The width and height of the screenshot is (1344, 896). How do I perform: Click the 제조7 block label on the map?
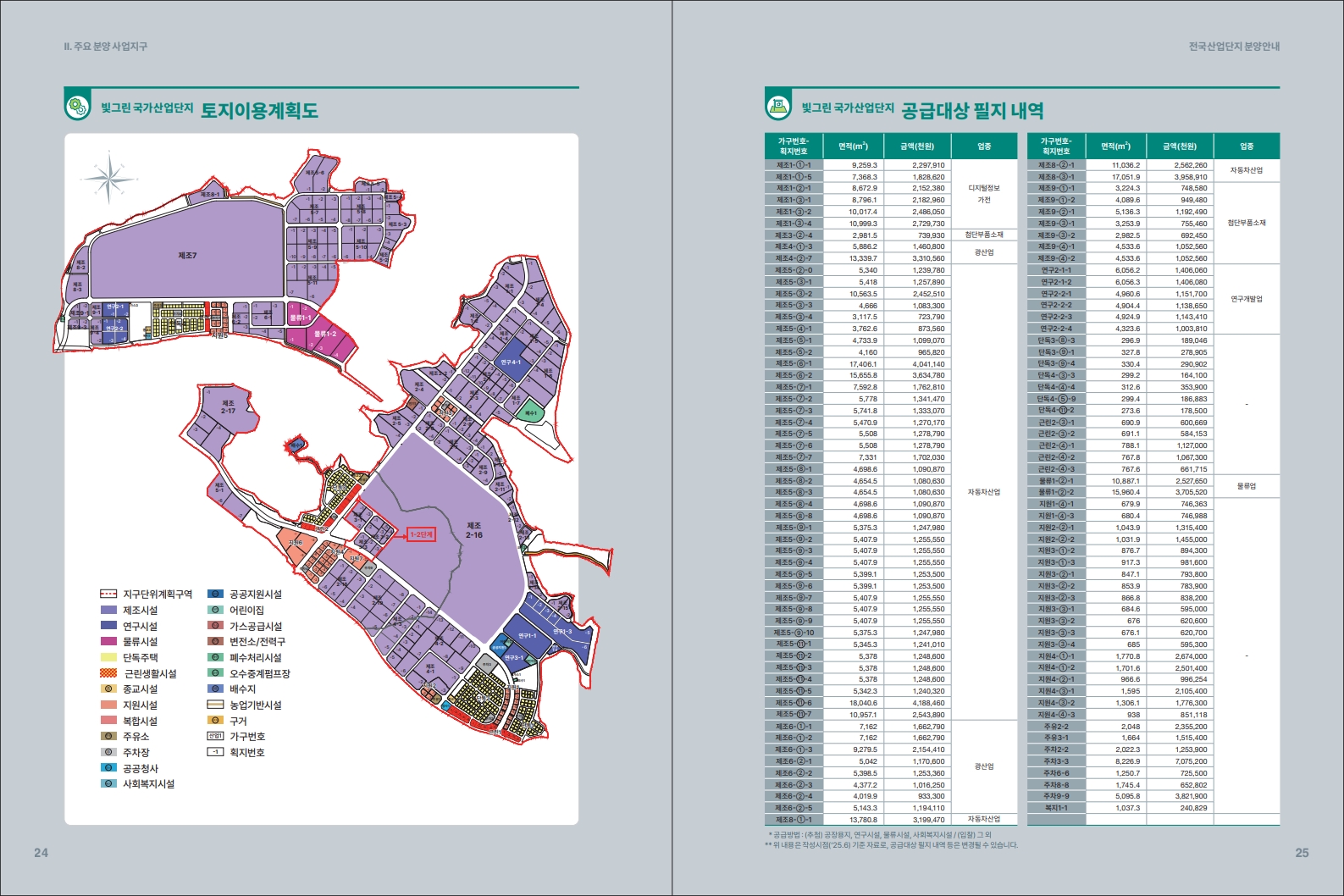pyautogui.click(x=187, y=255)
